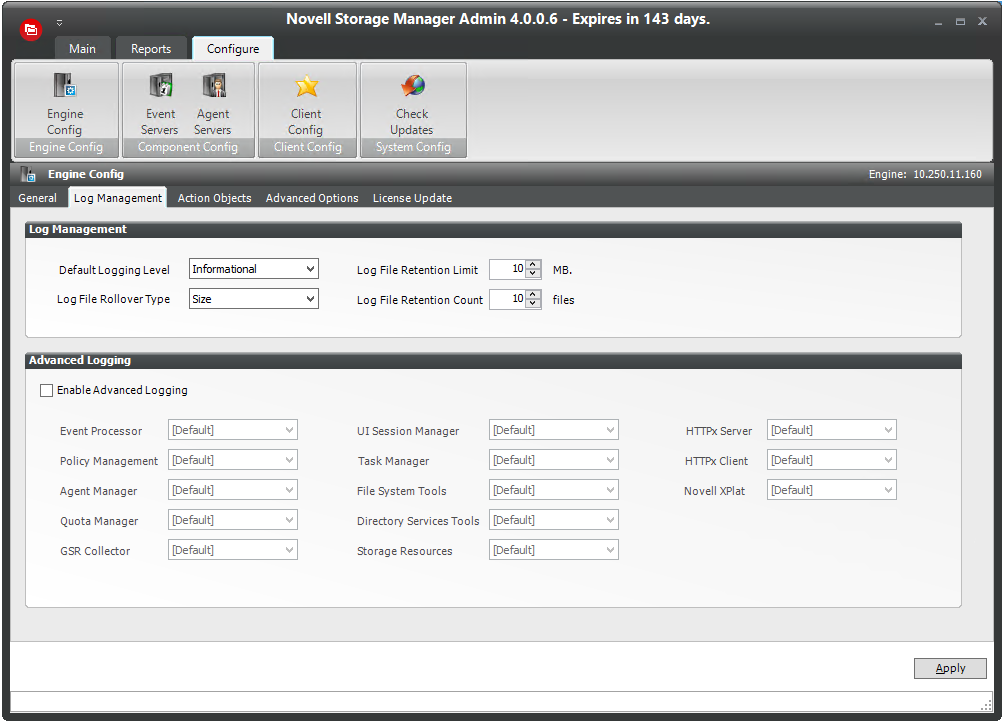The height and width of the screenshot is (723, 1004).
Task: Select the Configure ribbon tab
Action: (x=233, y=49)
